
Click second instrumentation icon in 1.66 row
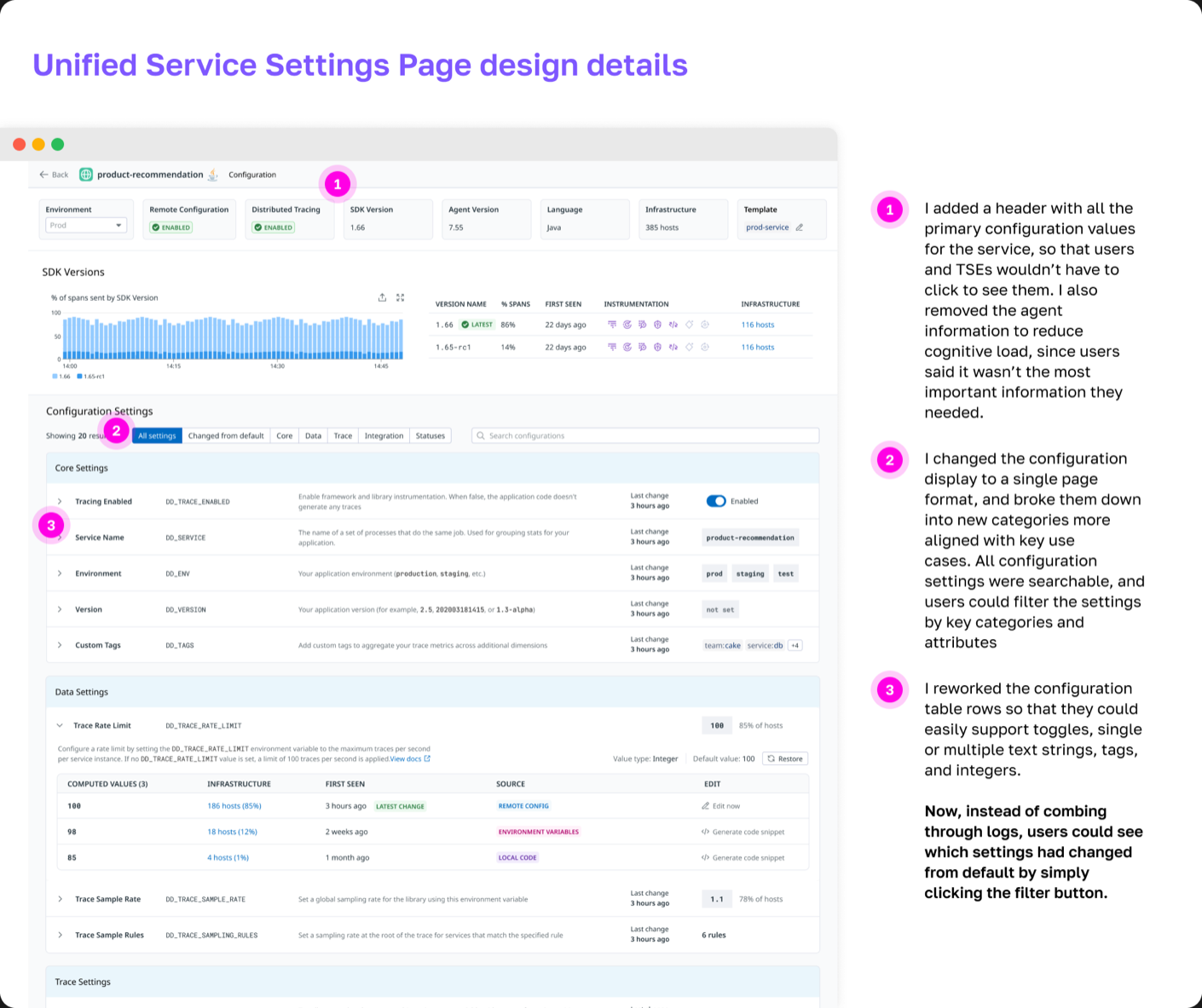(627, 325)
